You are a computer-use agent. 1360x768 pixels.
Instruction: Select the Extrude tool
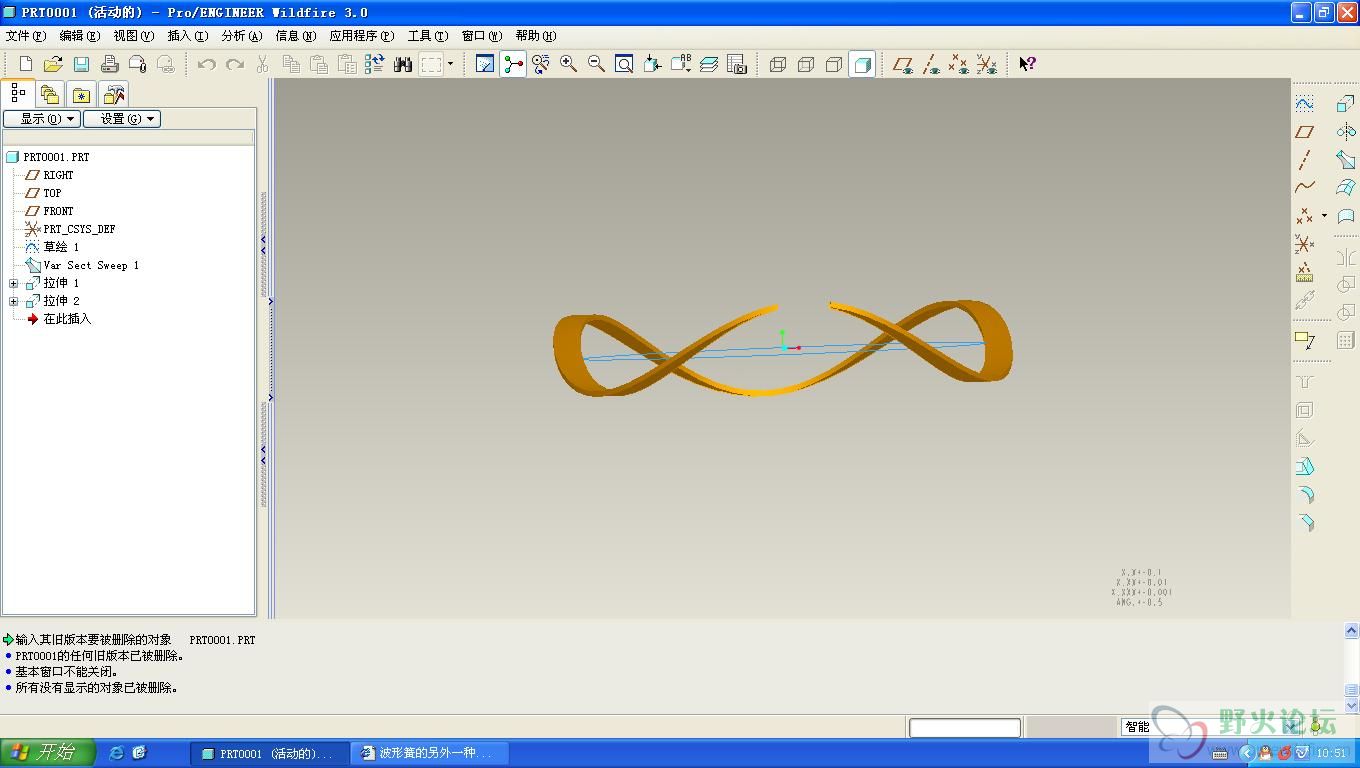tap(1346, 104)
